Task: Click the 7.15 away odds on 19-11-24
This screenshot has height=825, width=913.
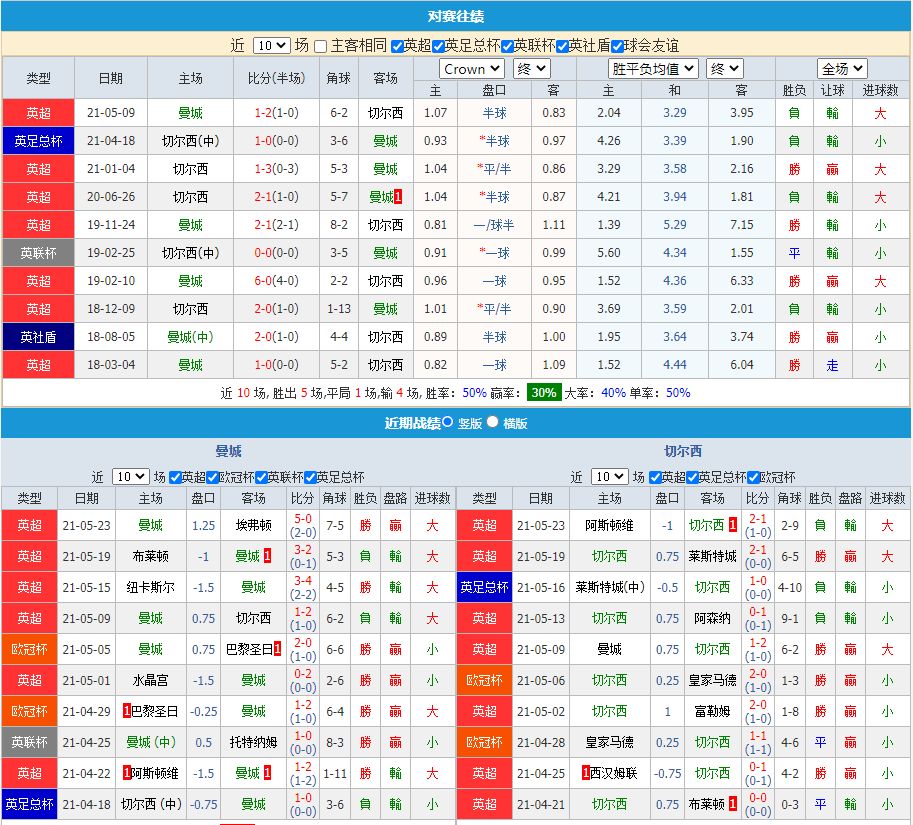Action: (742, 225)
